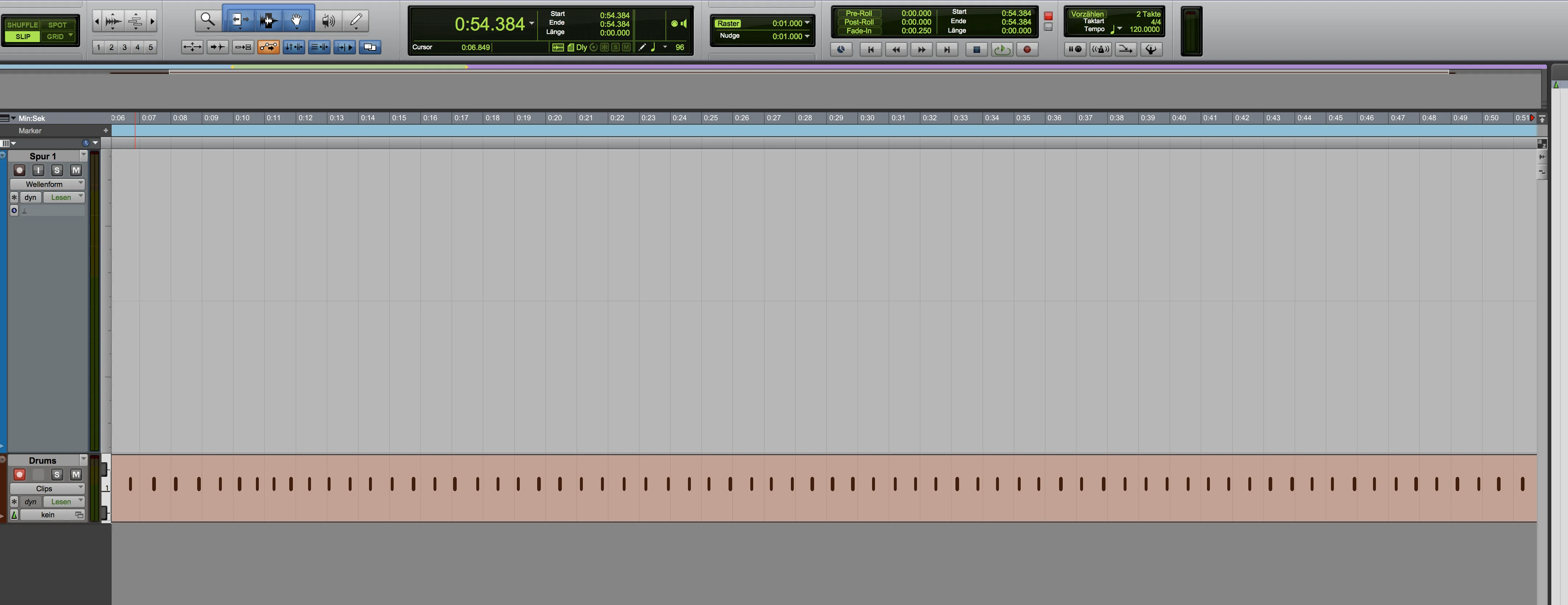Click orange Automation Follows Edit button
Image resolution: width=1568 pixels, height=605 pixels.
tap(269, 47)
